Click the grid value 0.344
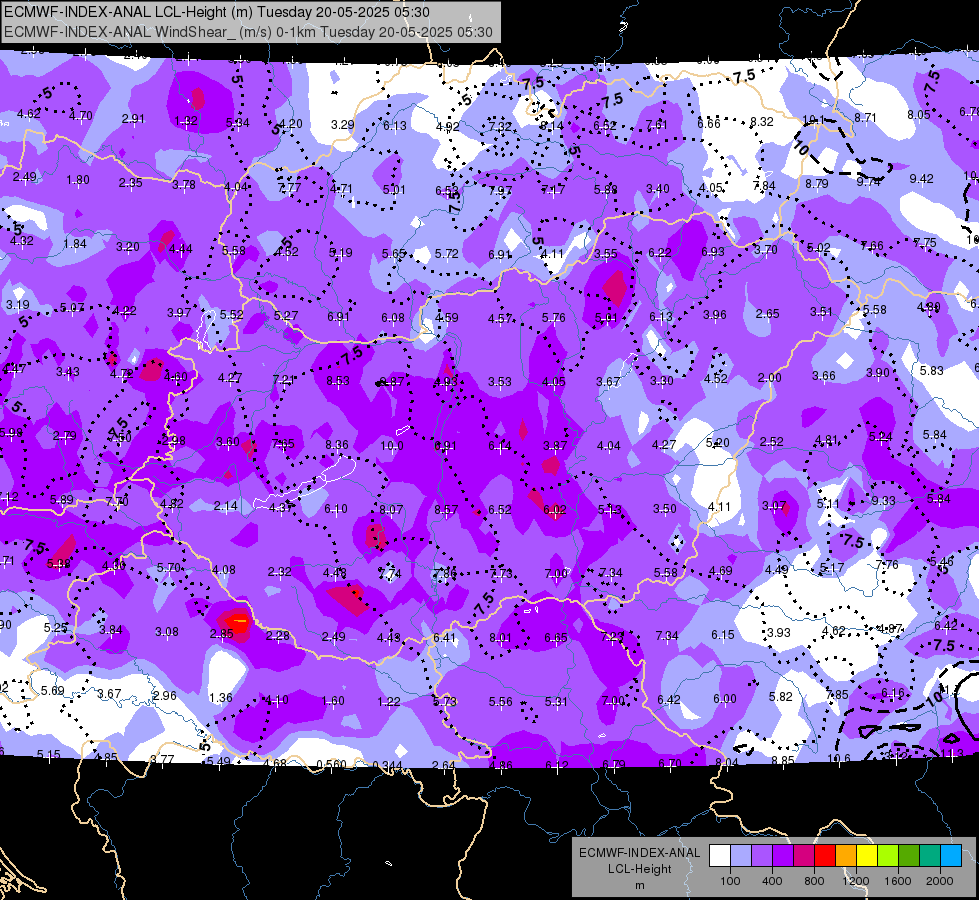This screenshot has height=900, width=979. click(388, 766)
